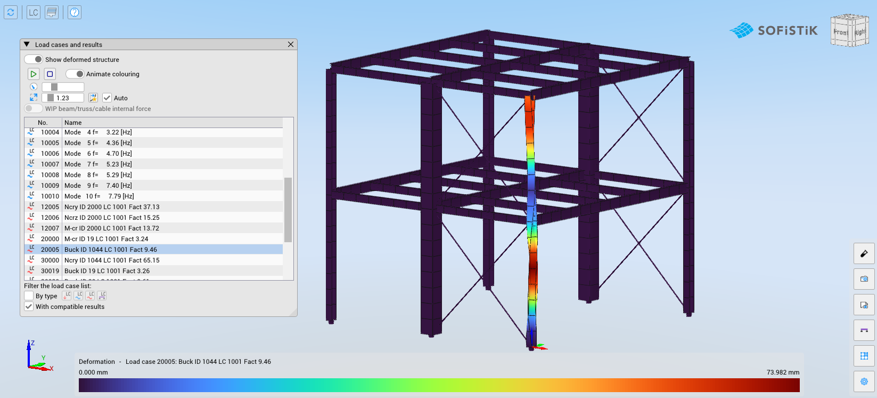Open the LC load case toolbar button
877x398 pixels.
click(x=34, y=12)
